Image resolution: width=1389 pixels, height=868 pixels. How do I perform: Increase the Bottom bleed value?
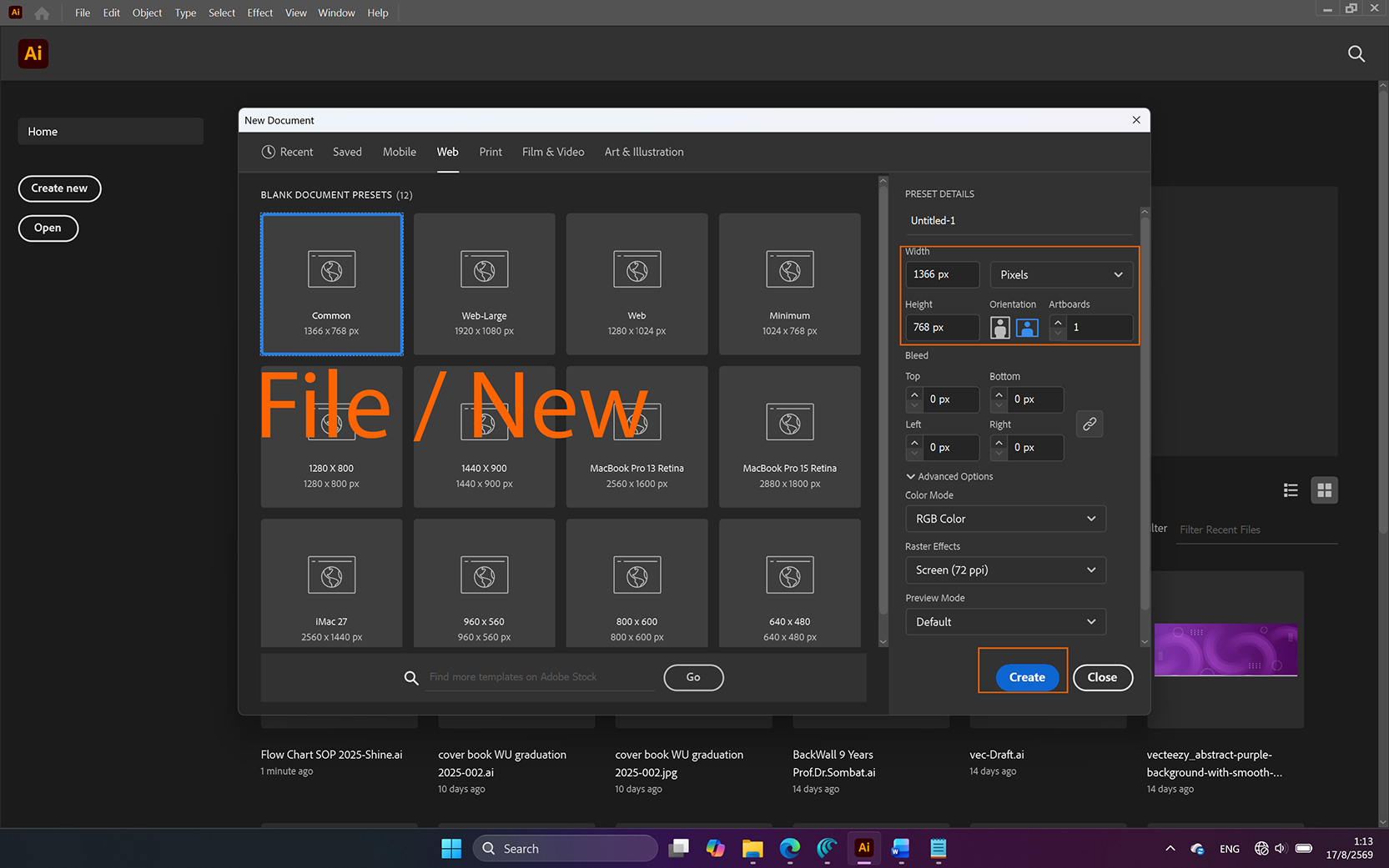click(x=999, y=394)
